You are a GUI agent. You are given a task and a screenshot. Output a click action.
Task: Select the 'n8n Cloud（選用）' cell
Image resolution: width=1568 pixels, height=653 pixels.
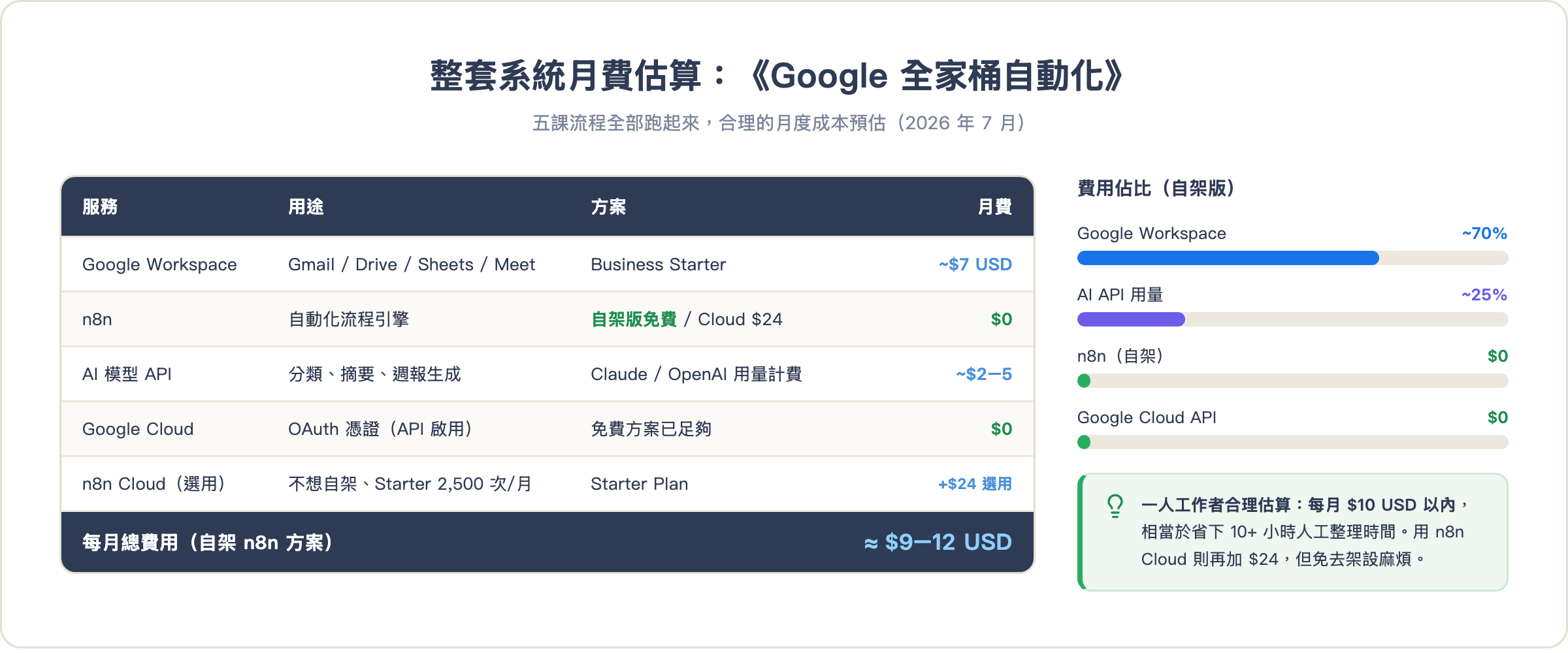[x=155, y=484]
